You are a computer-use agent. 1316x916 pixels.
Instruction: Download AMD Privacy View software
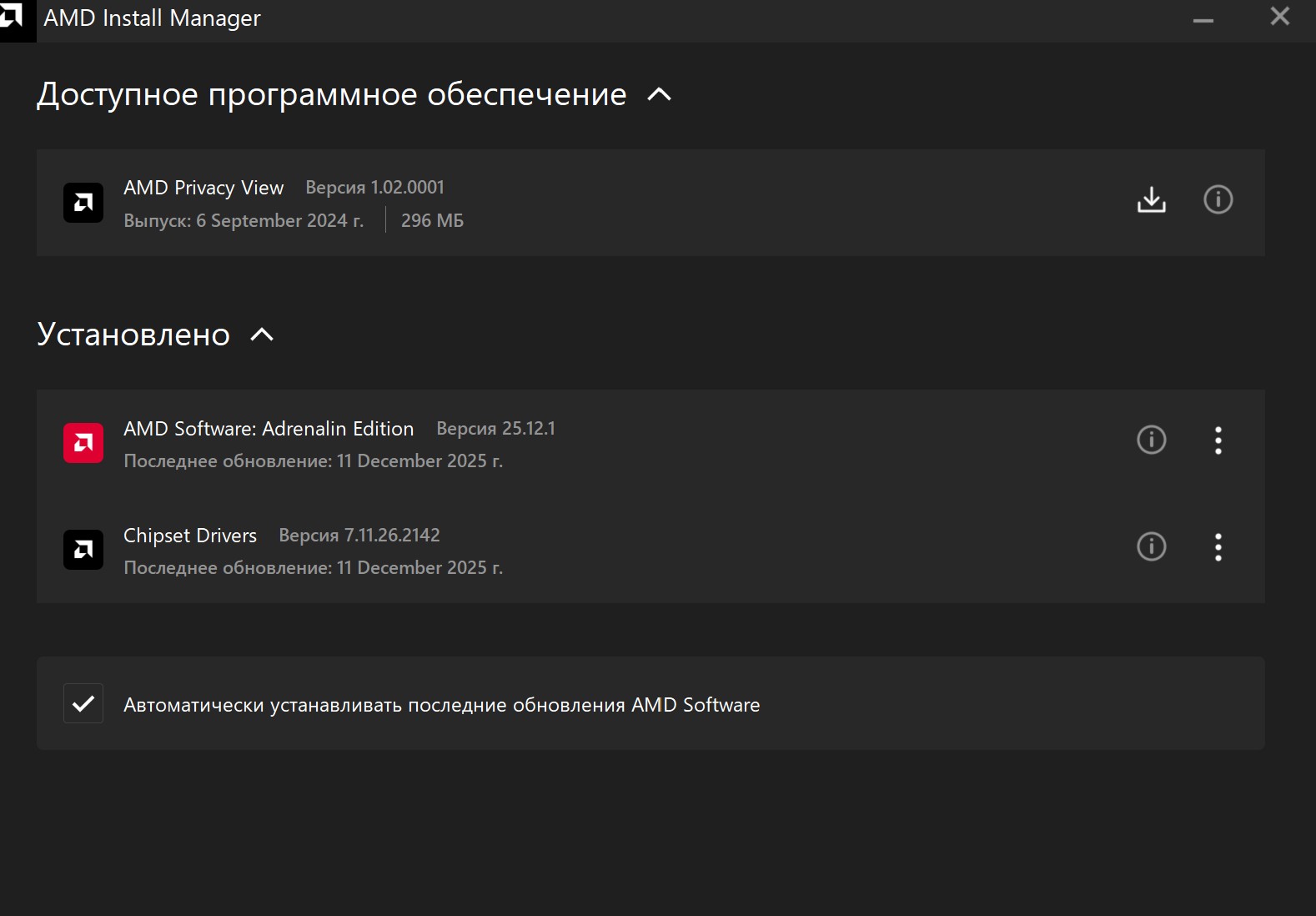coord(1152,199)
